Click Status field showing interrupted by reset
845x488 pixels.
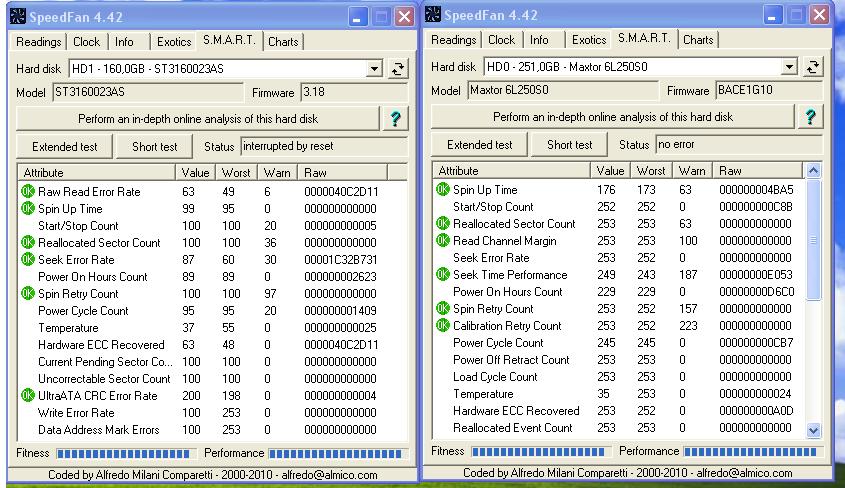(x=324, y=147)
